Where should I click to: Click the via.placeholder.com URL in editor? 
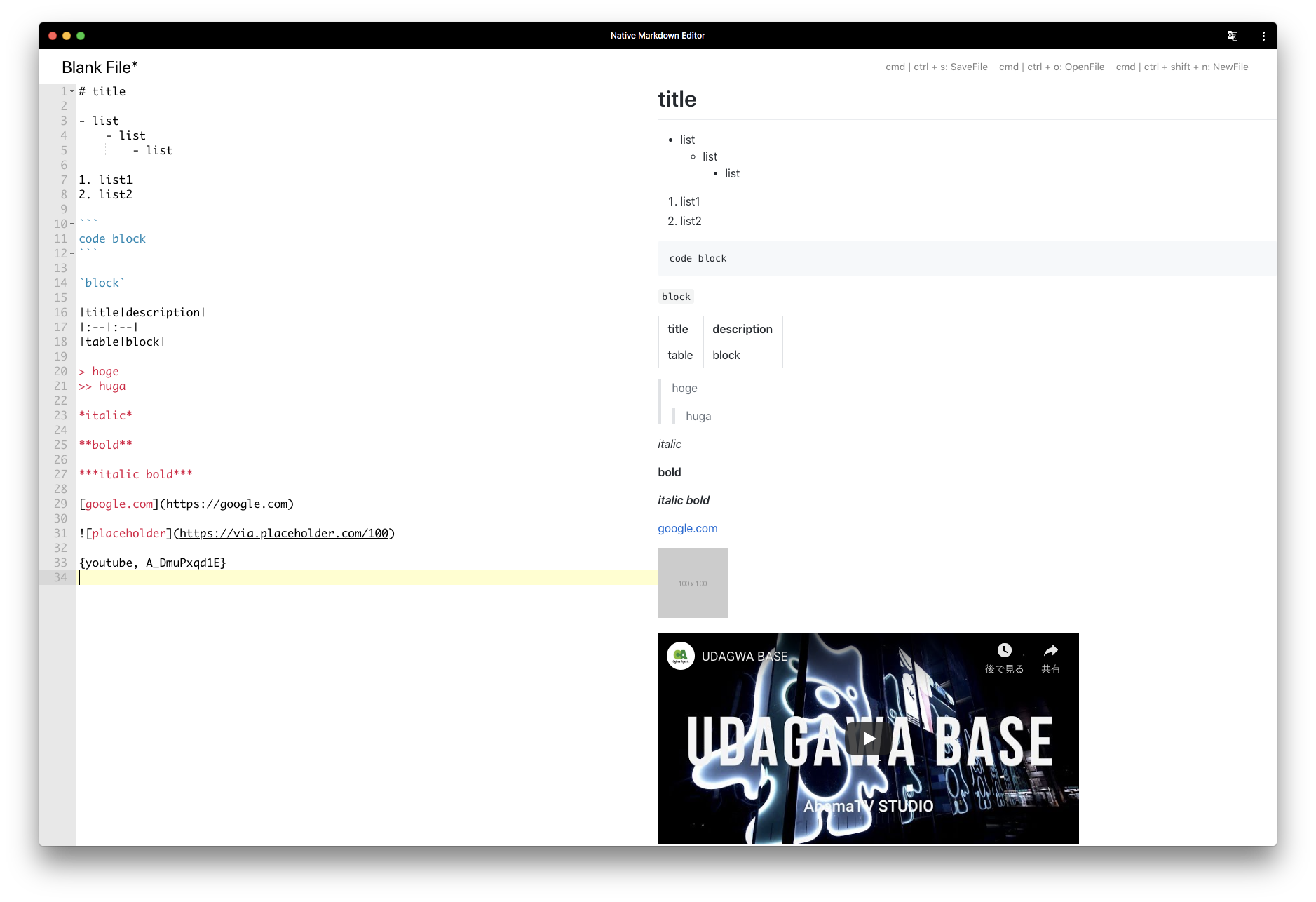tap(284, 533)
